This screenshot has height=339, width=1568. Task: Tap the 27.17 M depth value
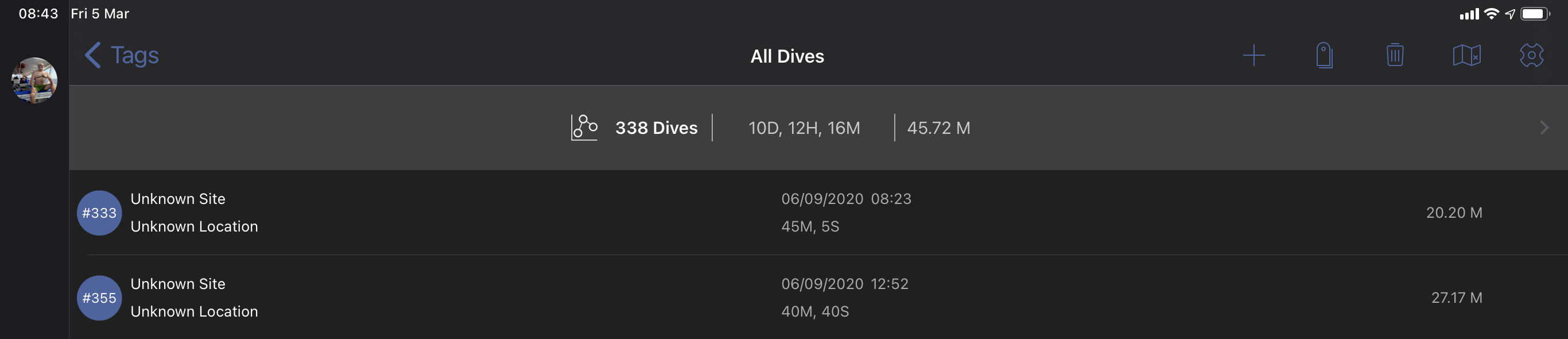1456,298
